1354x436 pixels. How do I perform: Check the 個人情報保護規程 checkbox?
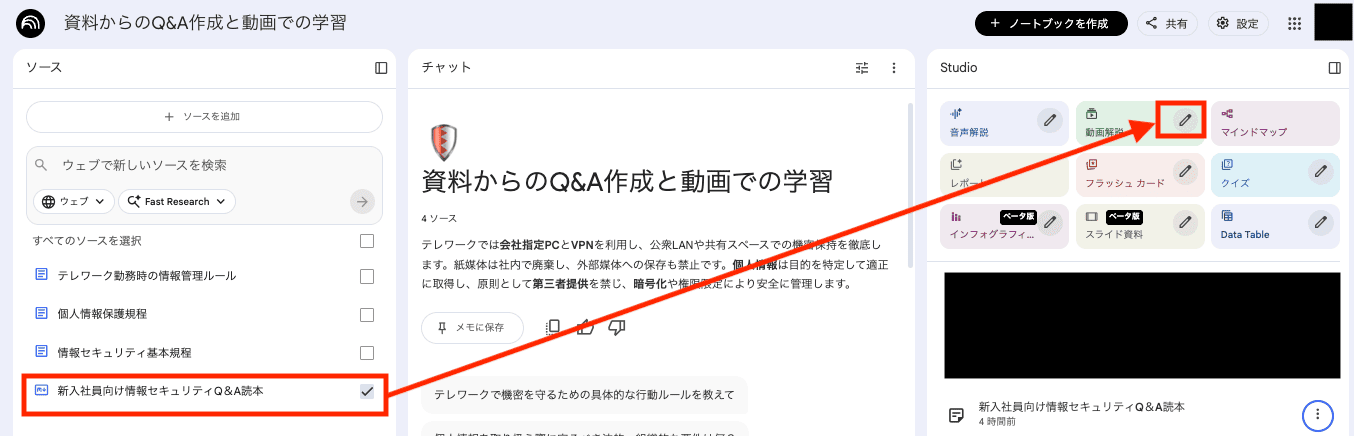367,314
